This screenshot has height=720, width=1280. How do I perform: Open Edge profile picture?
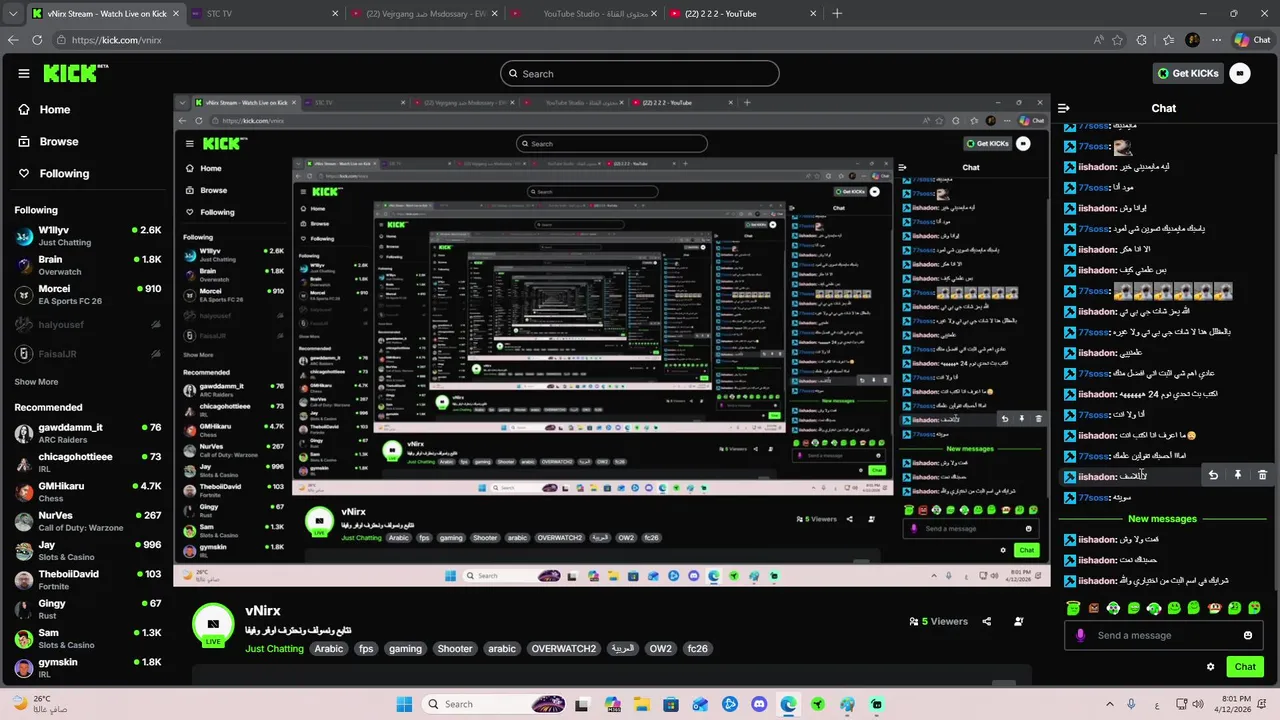tap(1192, 40)
